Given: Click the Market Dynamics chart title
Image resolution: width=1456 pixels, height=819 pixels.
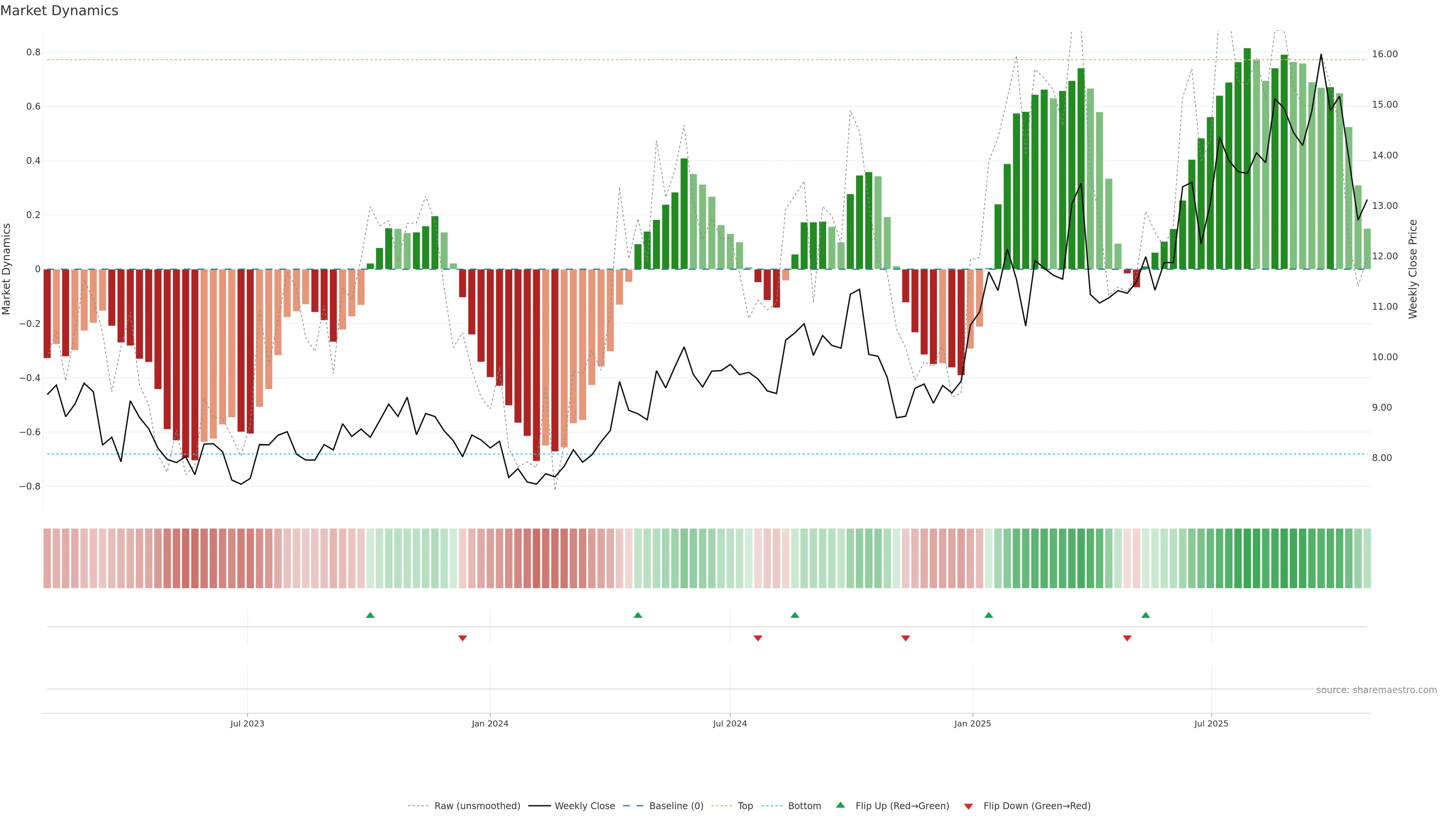Looking at the screenshot, I should coord(60,11).
